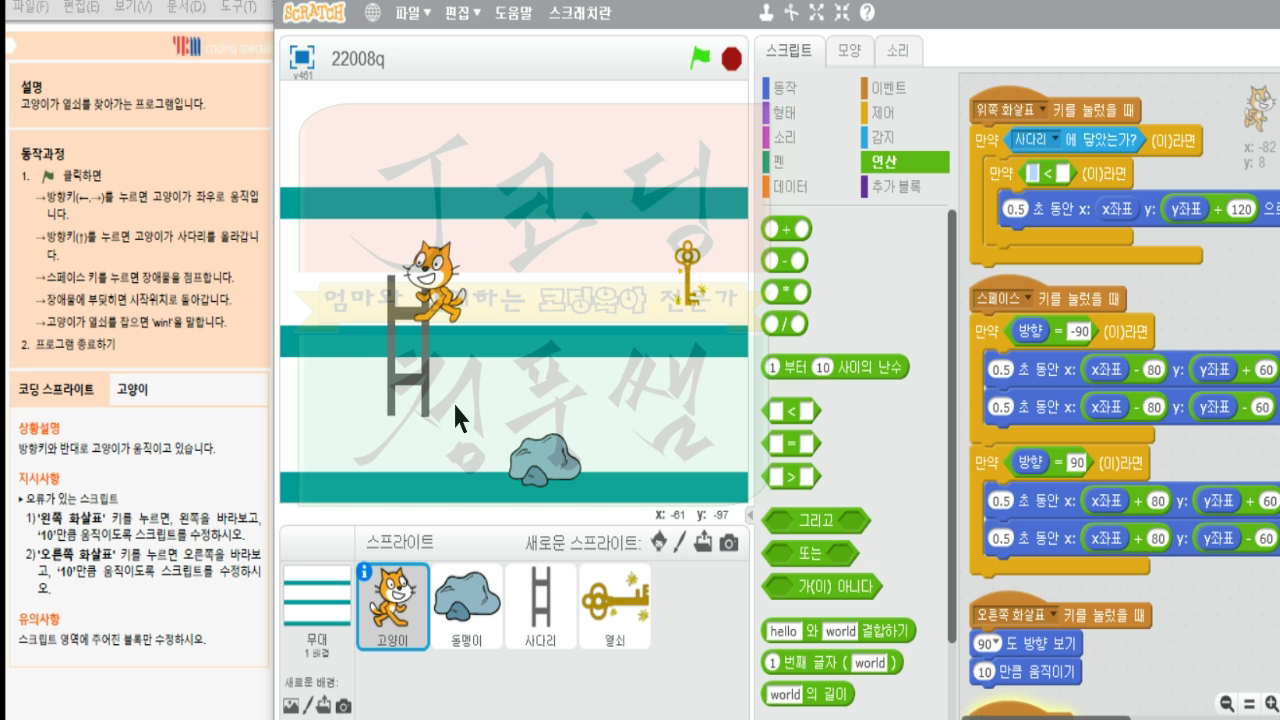Switch to the 모양 (Costumes) tab

pos(849,49)
